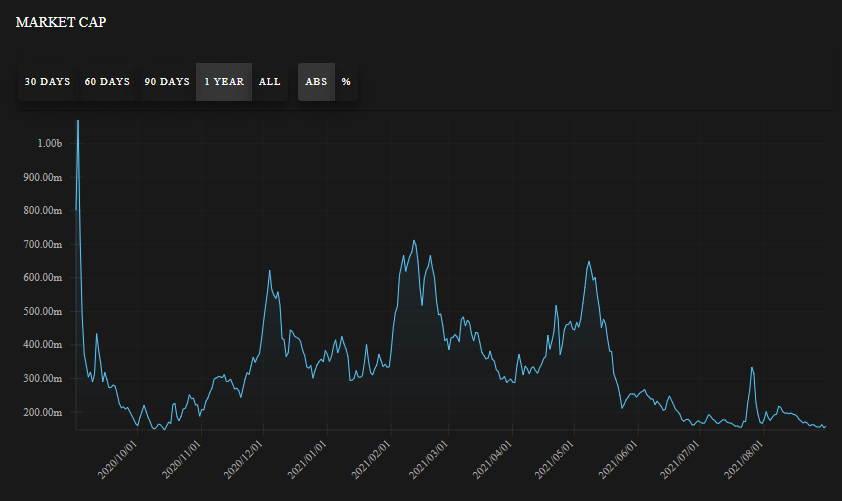Viewport: 842px width, 501px height.
Task: Click the 2021/06/01 date label
Action: click(618, 460)
